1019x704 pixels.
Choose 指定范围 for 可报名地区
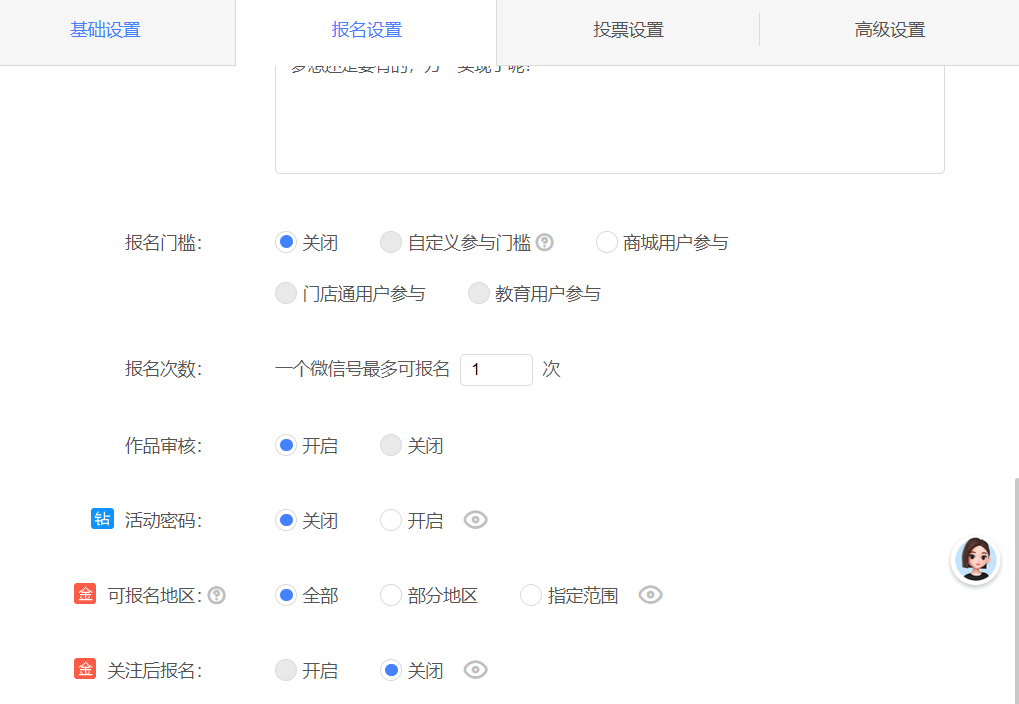pos(569,595)
